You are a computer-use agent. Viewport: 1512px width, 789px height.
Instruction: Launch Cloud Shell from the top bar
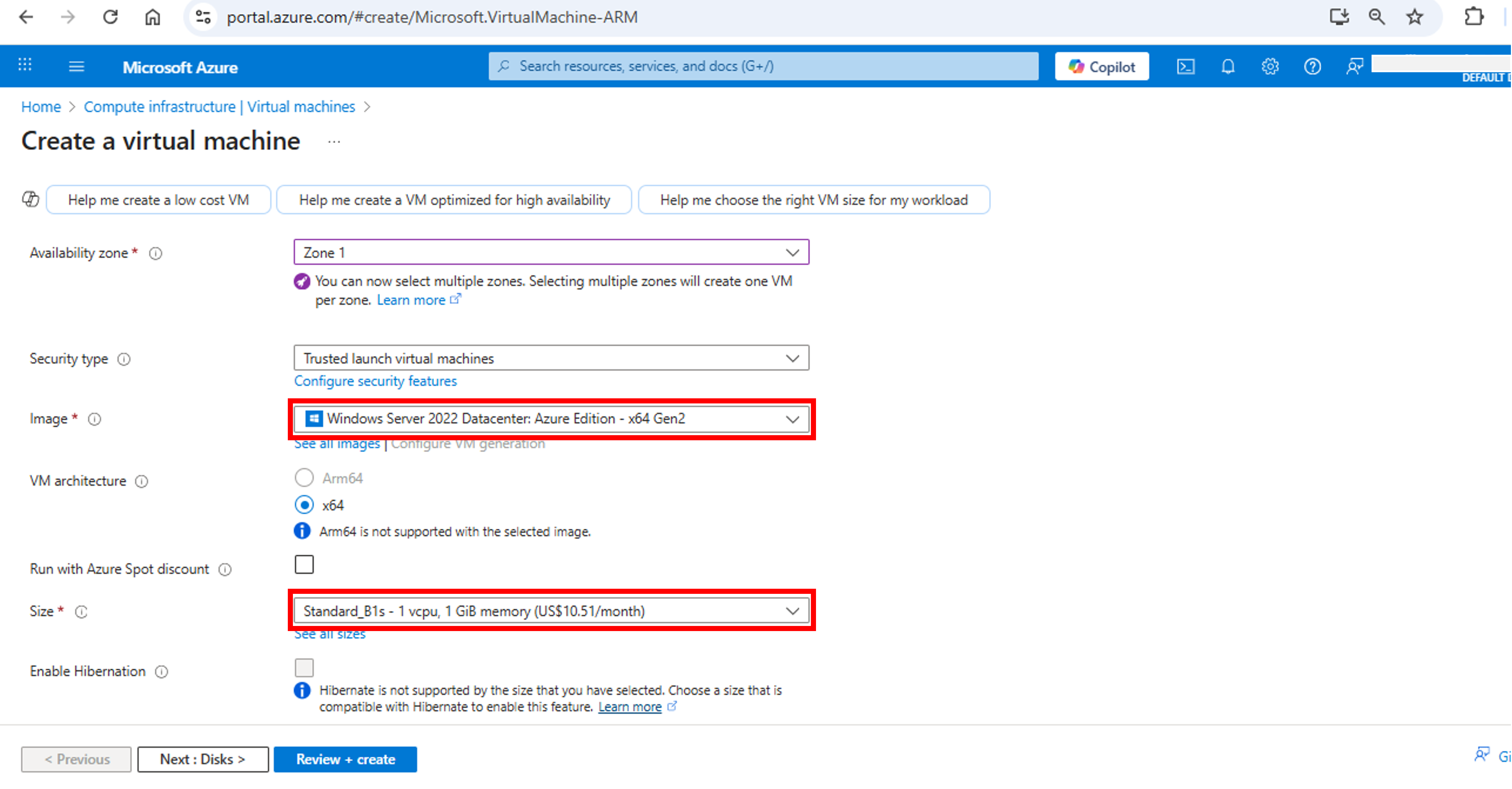pos(1186,66)
